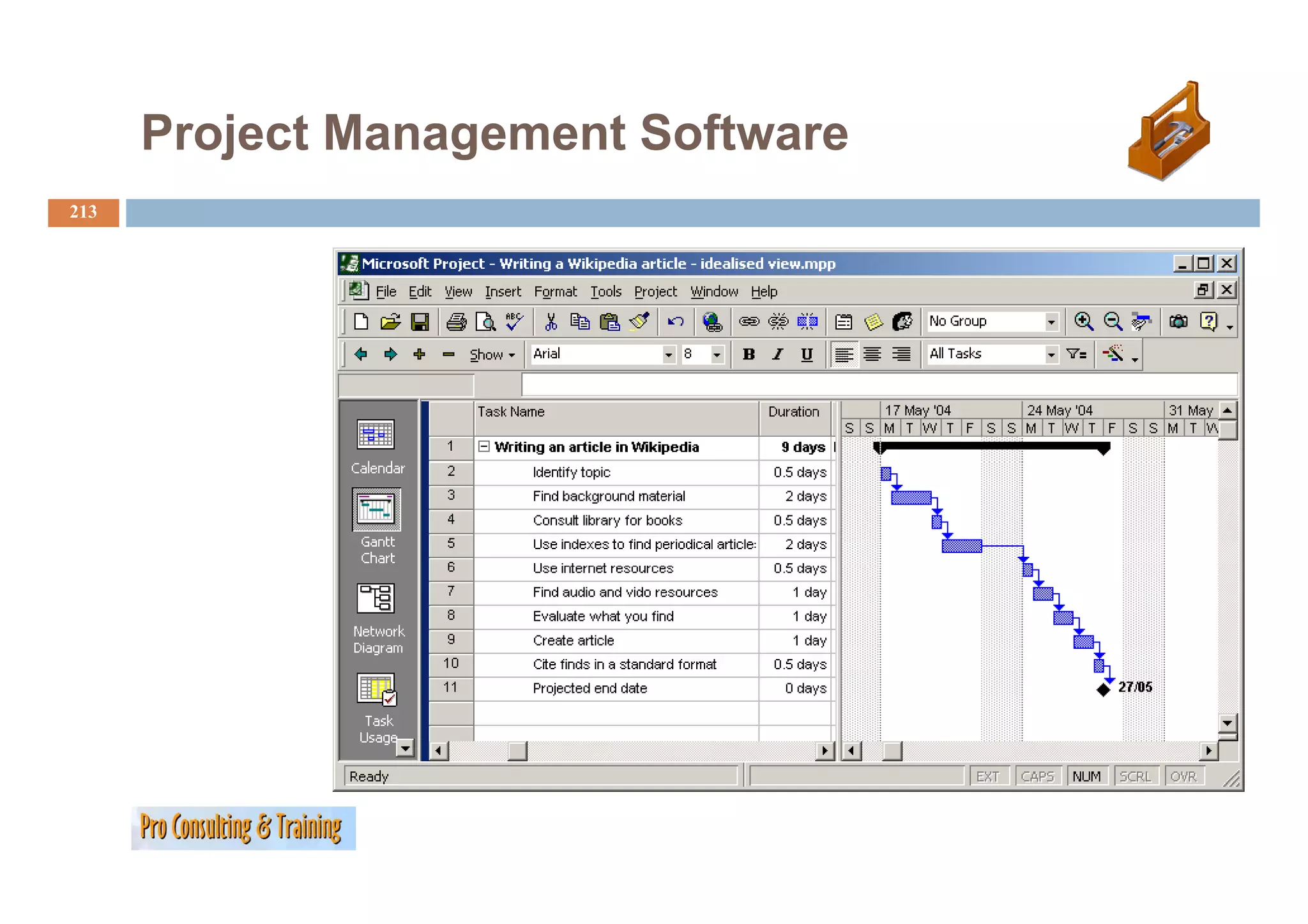Align text to the left

click(844, 354)
